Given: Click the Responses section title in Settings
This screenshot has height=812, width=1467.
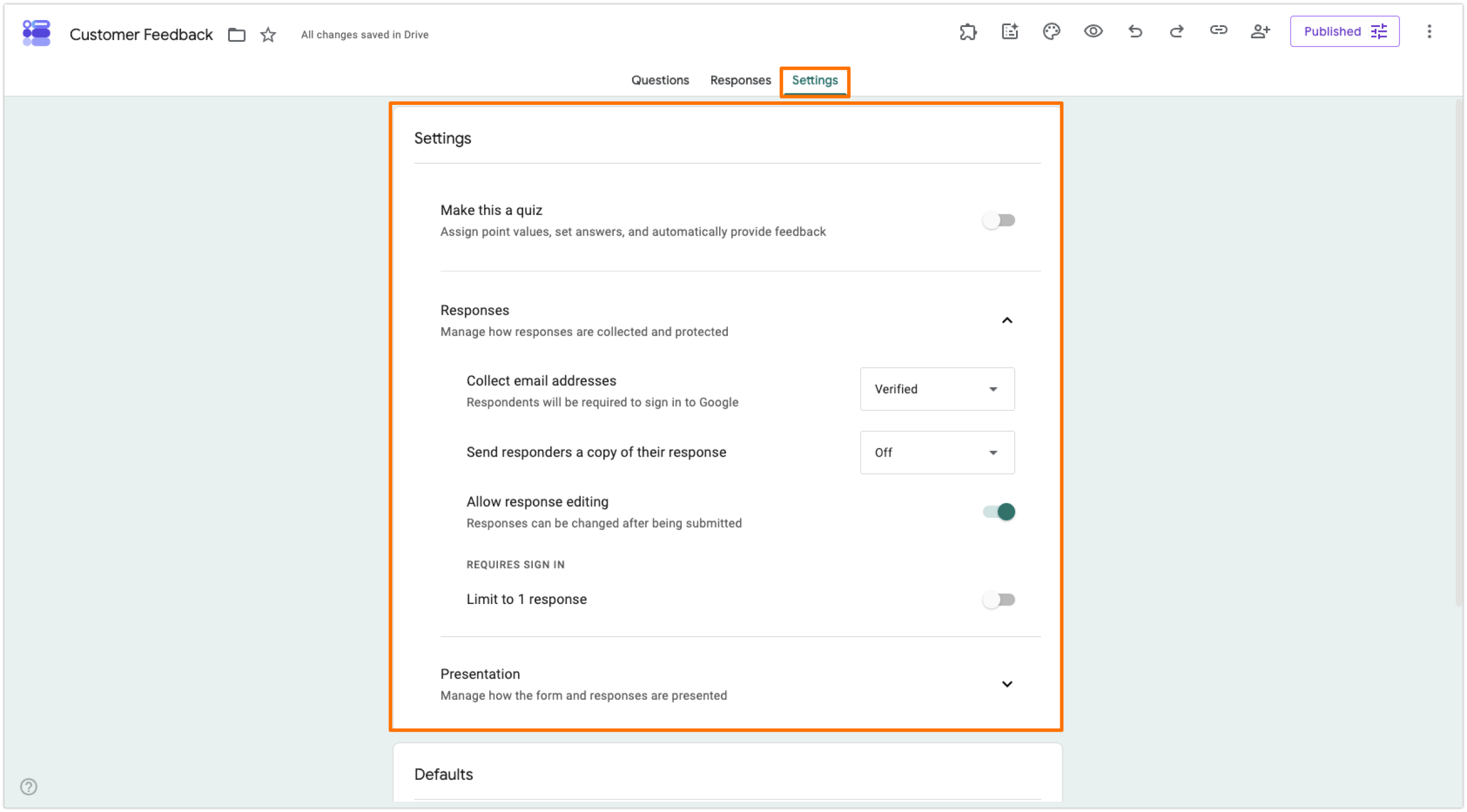Looking at the screenshot, I should 474,310.
